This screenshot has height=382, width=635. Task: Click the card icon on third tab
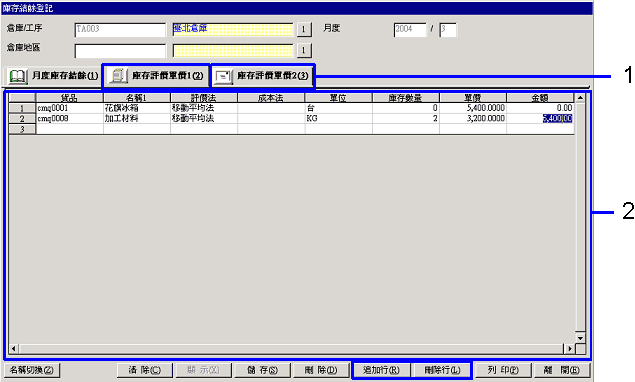pyautogui.click(x=223, y=76)
